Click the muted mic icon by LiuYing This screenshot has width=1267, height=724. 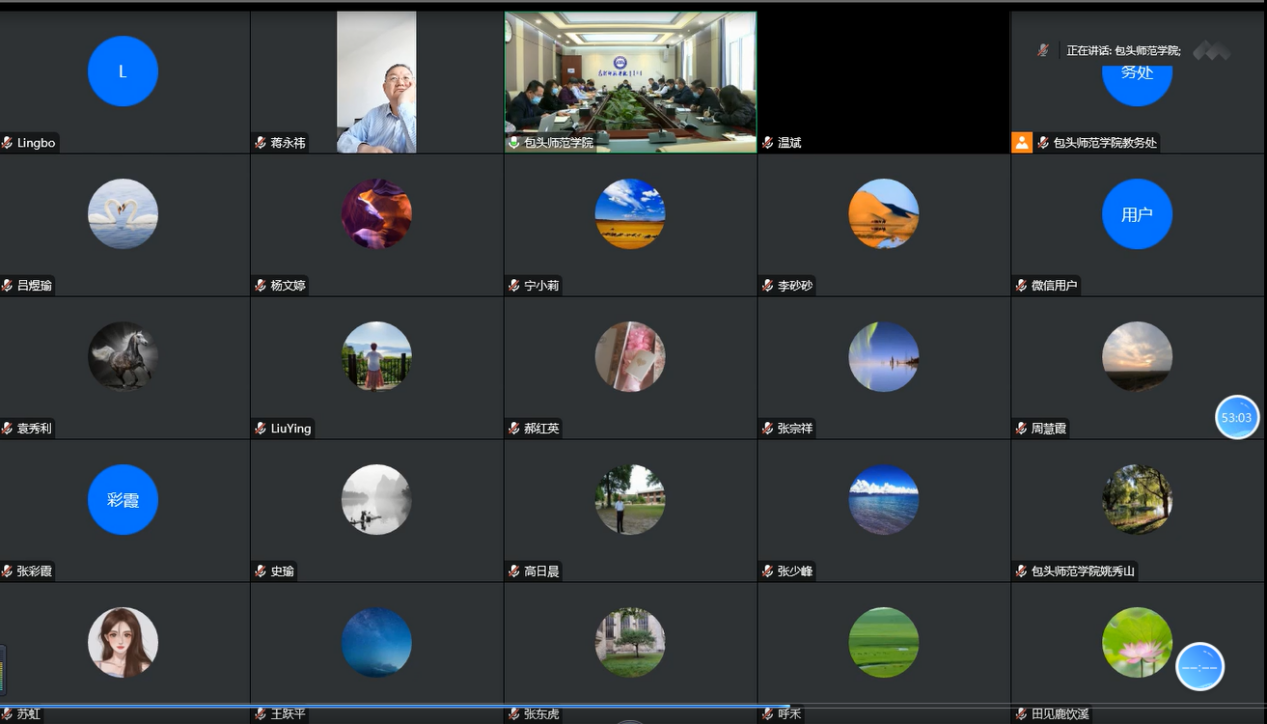(x=261, y=429)
